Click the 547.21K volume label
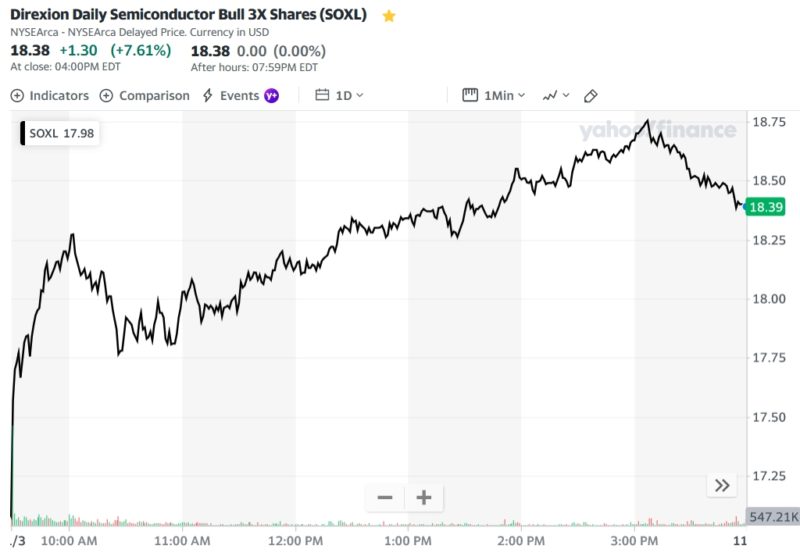The image size is (800, 553). pos(773,516)
